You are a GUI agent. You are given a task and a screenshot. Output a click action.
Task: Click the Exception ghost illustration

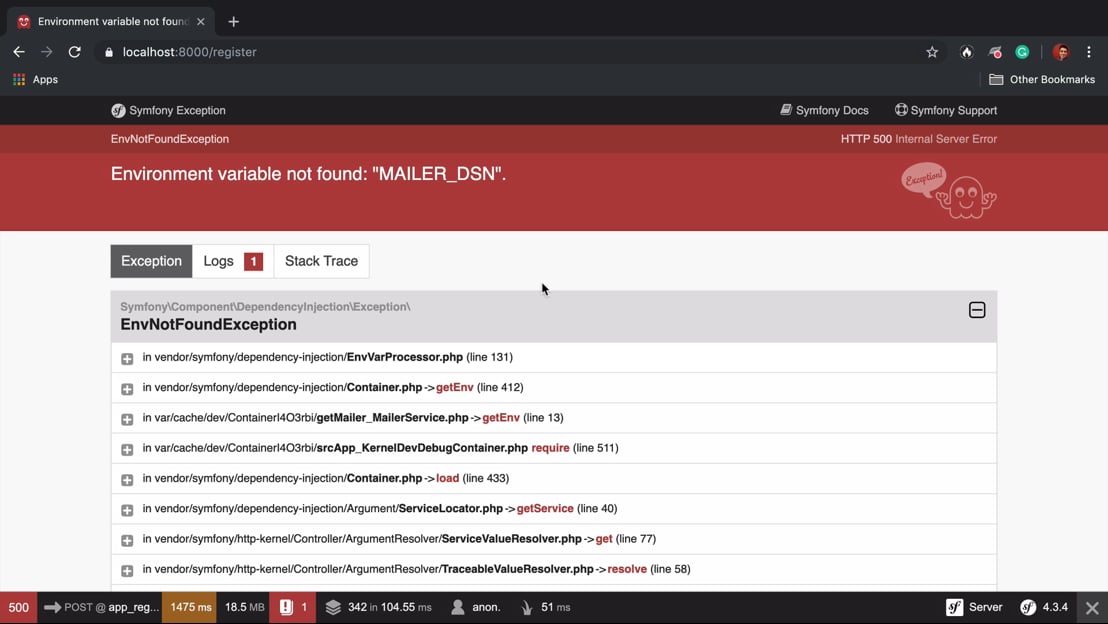coord(948,191)
